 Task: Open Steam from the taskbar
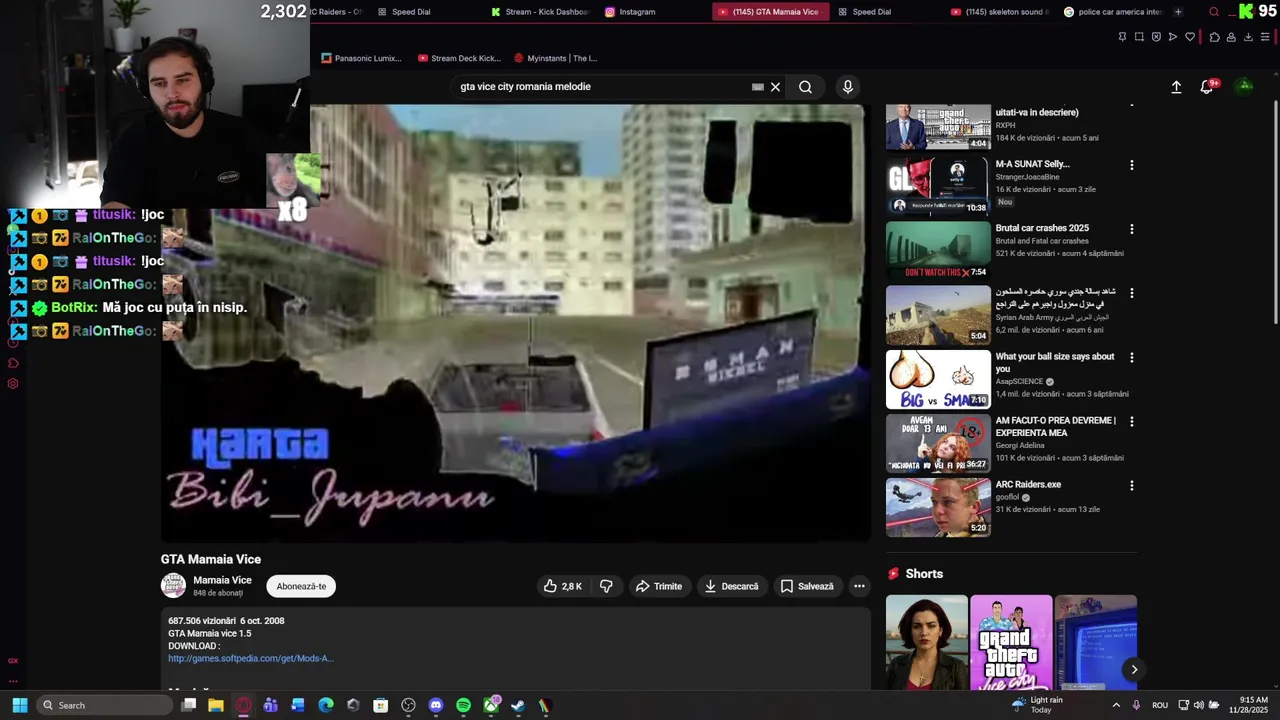click(x=518, y=705)
